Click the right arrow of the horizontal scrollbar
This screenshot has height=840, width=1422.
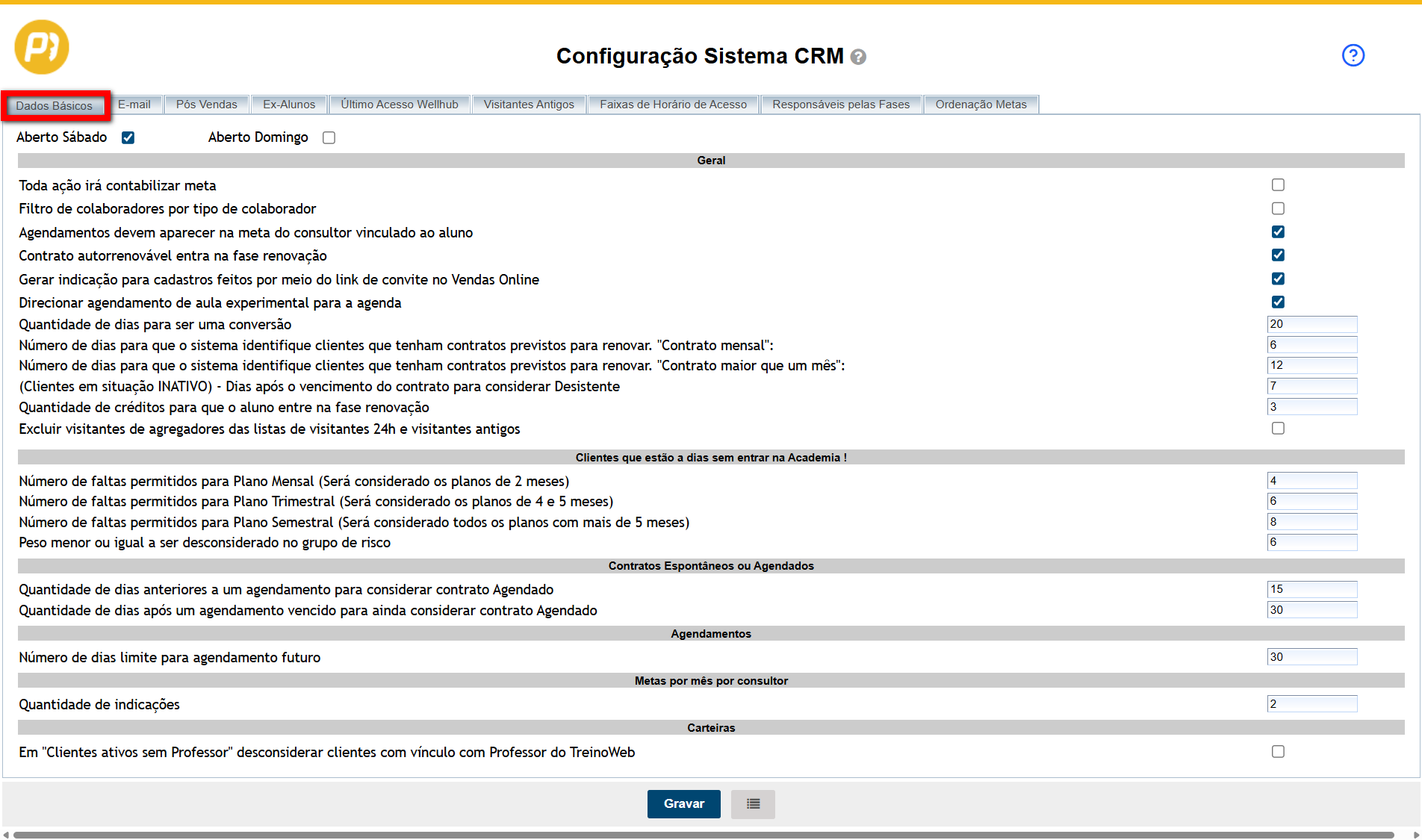[x=1416, y=835]
